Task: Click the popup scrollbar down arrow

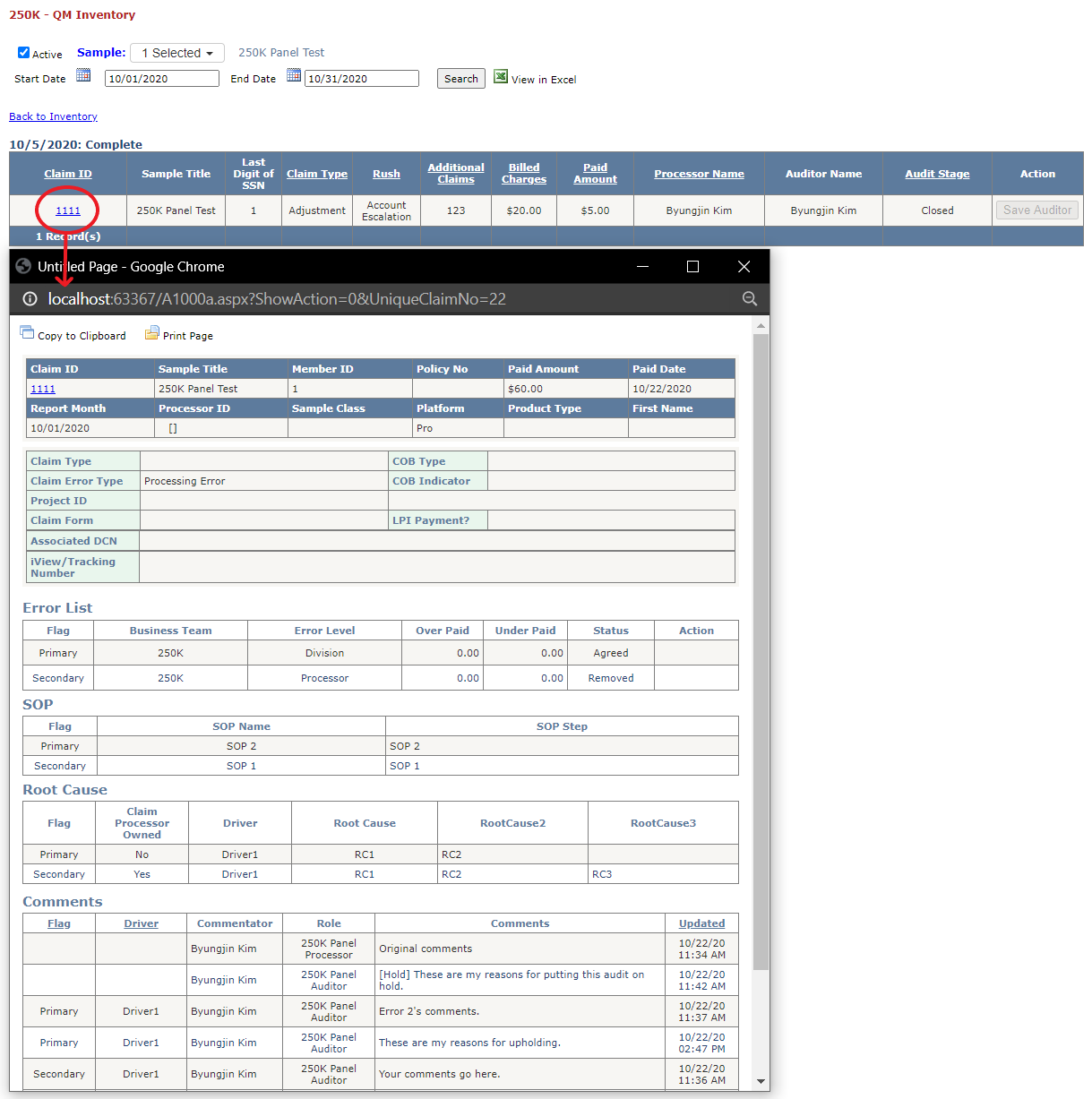Action: click(x=761, y=1082)
